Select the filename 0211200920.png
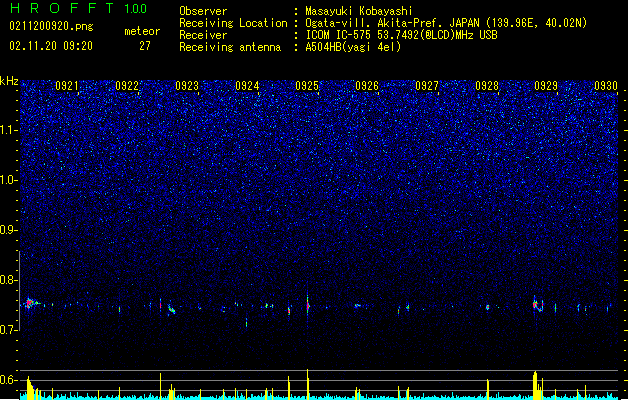Viewport: 629px width, 400px height. coord(51,26)
